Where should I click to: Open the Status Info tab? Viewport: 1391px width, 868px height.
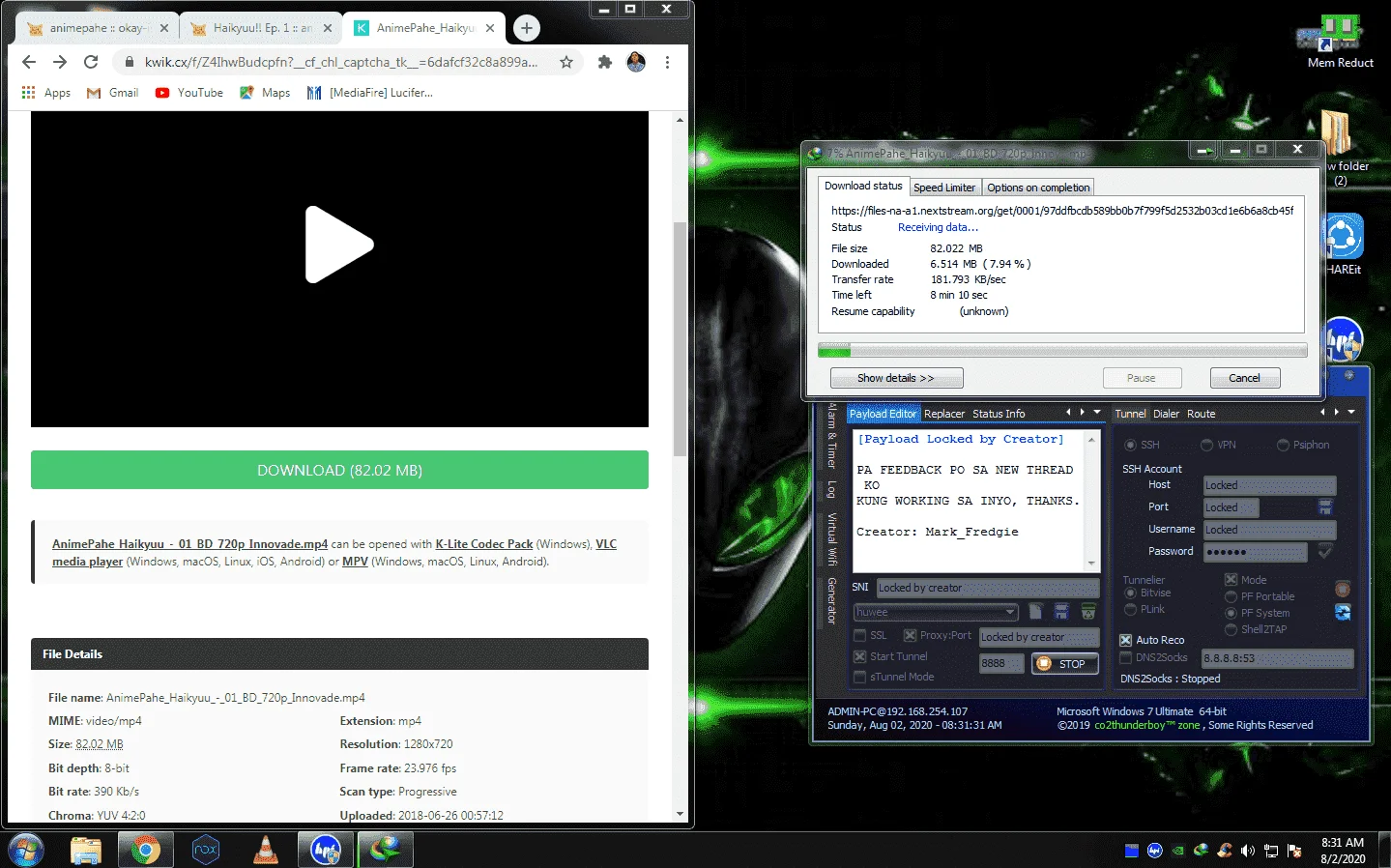[x=999, y=414]
